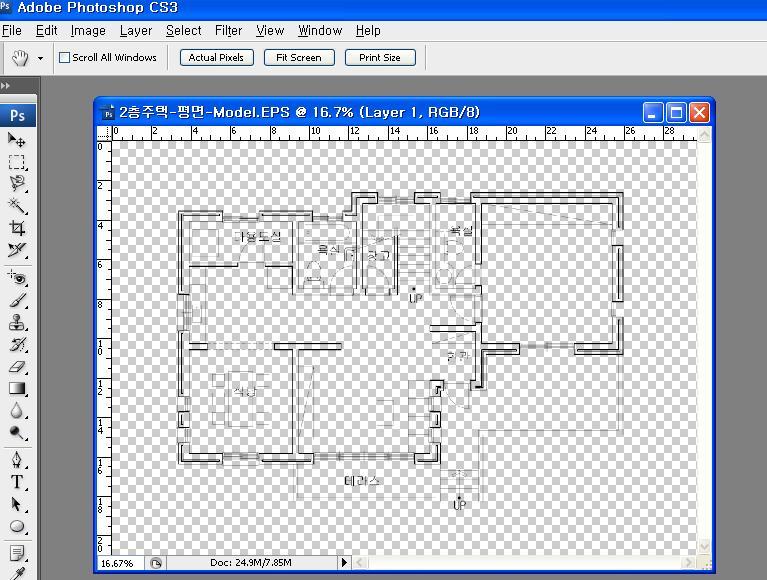Click the vertical scrollbar down arrow
Viewport: 767px width, 580px height.
[704, 546]
